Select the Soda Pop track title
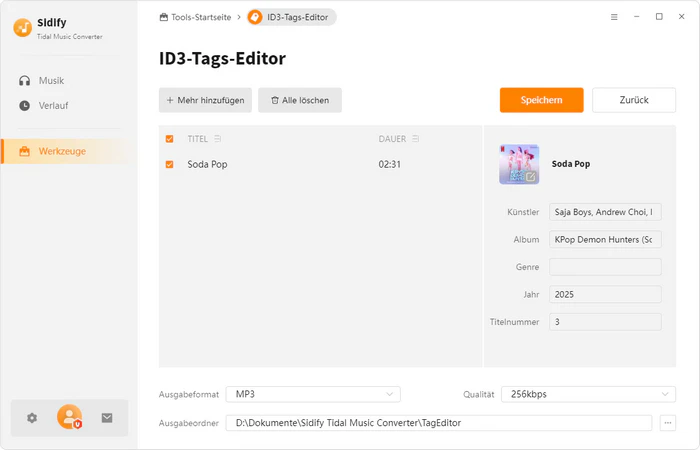 coord(208,164)
